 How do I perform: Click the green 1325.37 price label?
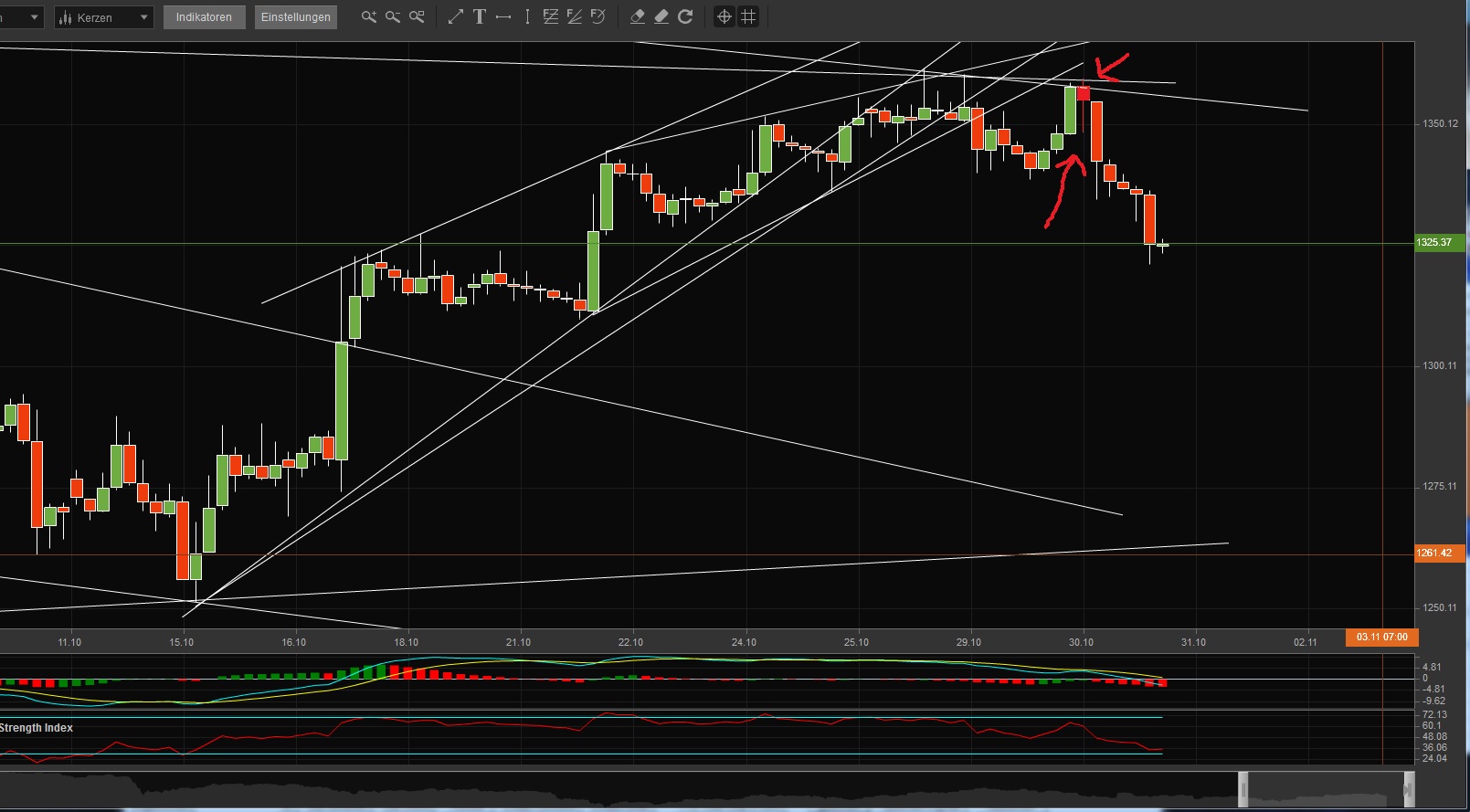pos(1439,243)
